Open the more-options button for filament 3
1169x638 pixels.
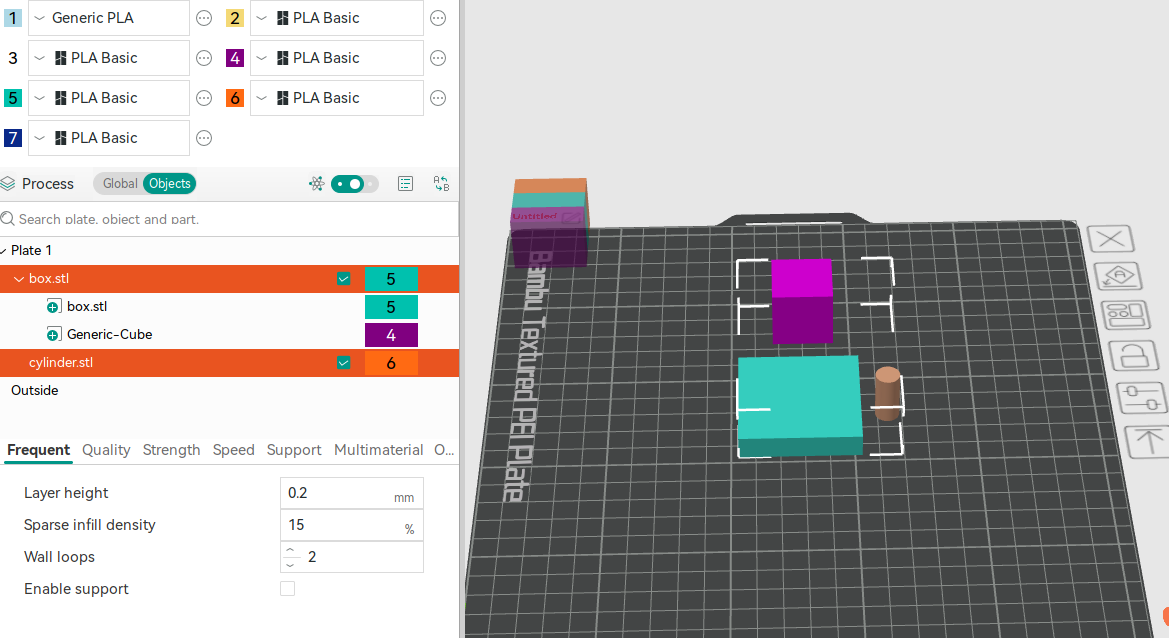point(204,58)
